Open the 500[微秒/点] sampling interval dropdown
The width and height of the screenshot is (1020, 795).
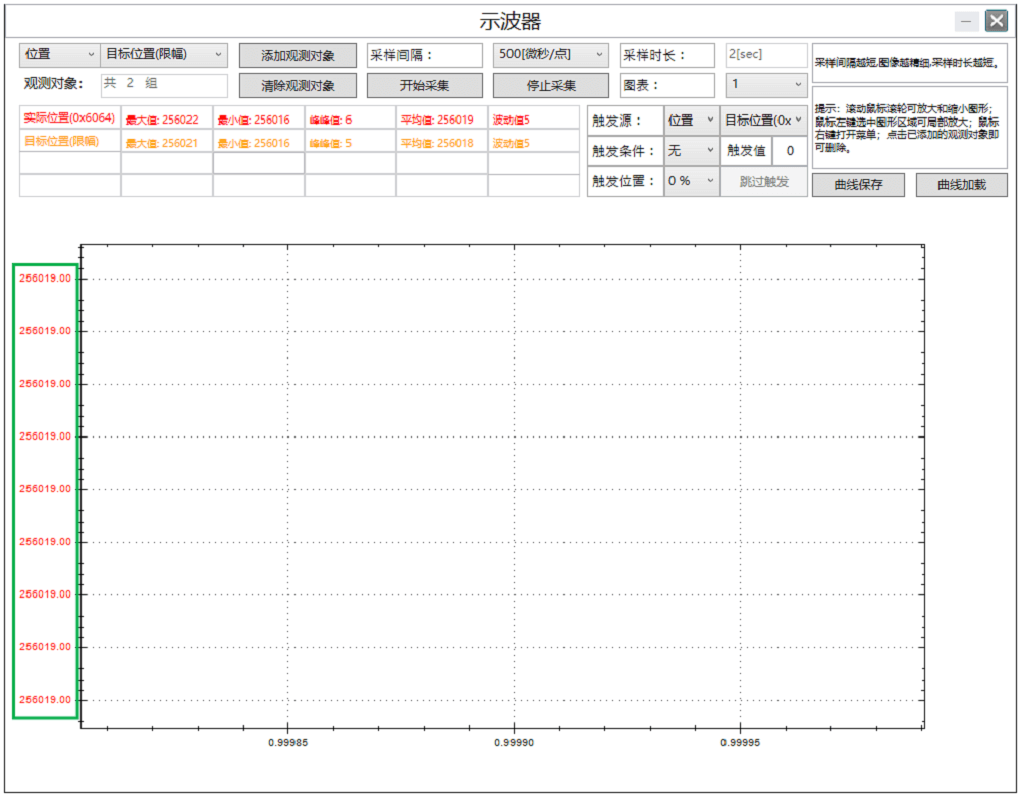pyautogui.click(x=551, y=54)
